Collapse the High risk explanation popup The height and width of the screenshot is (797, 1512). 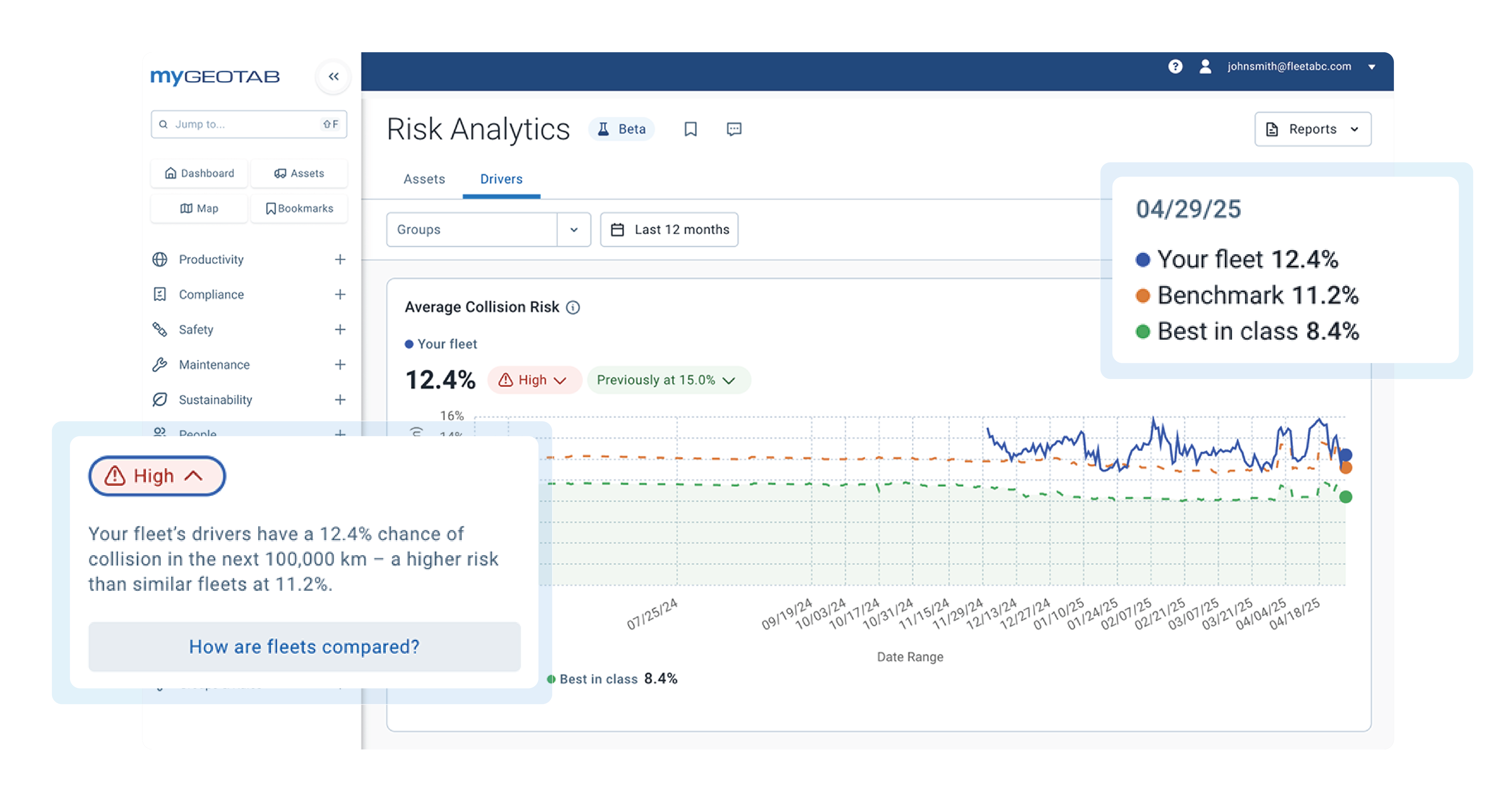157,476
